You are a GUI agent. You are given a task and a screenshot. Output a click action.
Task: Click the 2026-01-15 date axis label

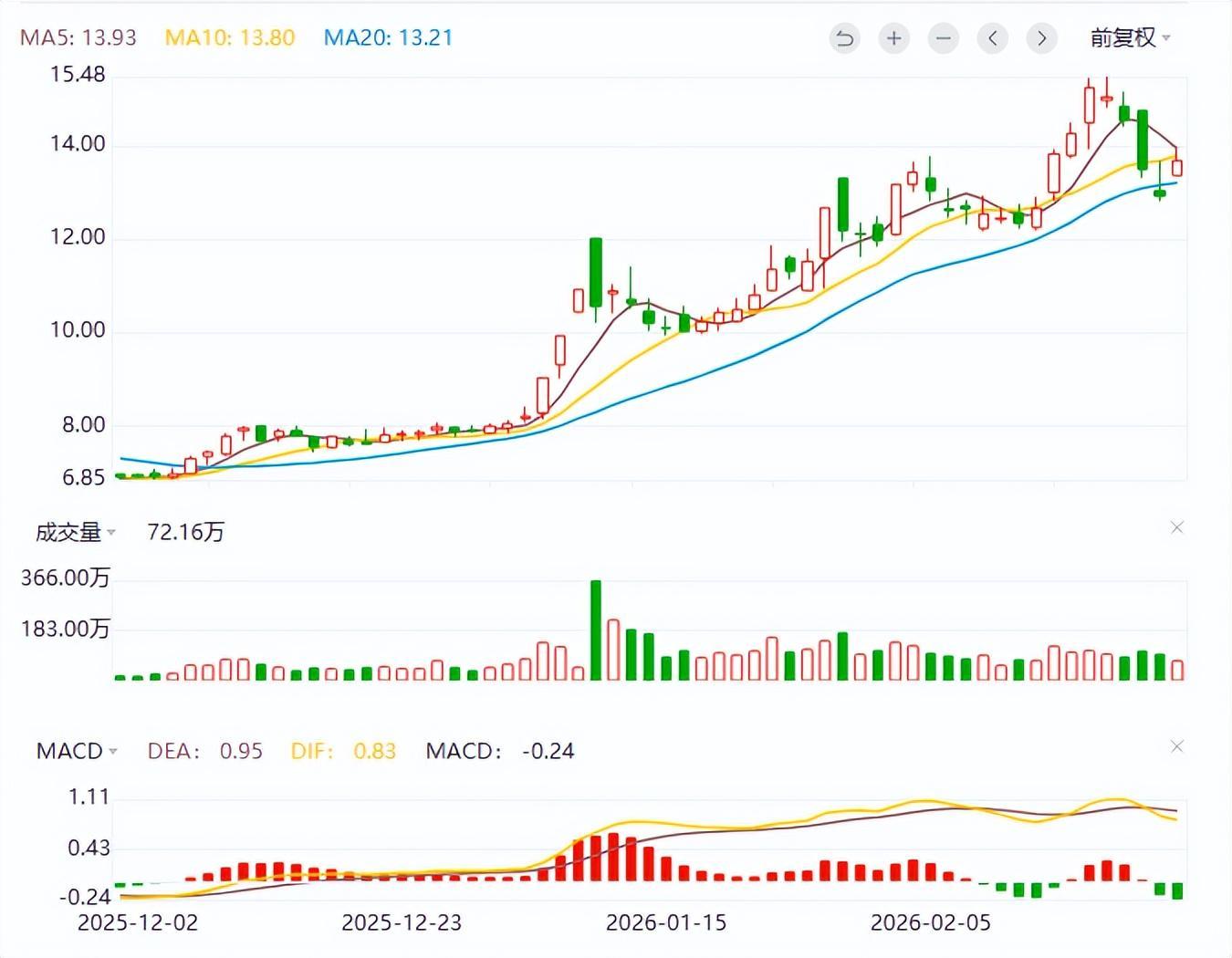666,922
